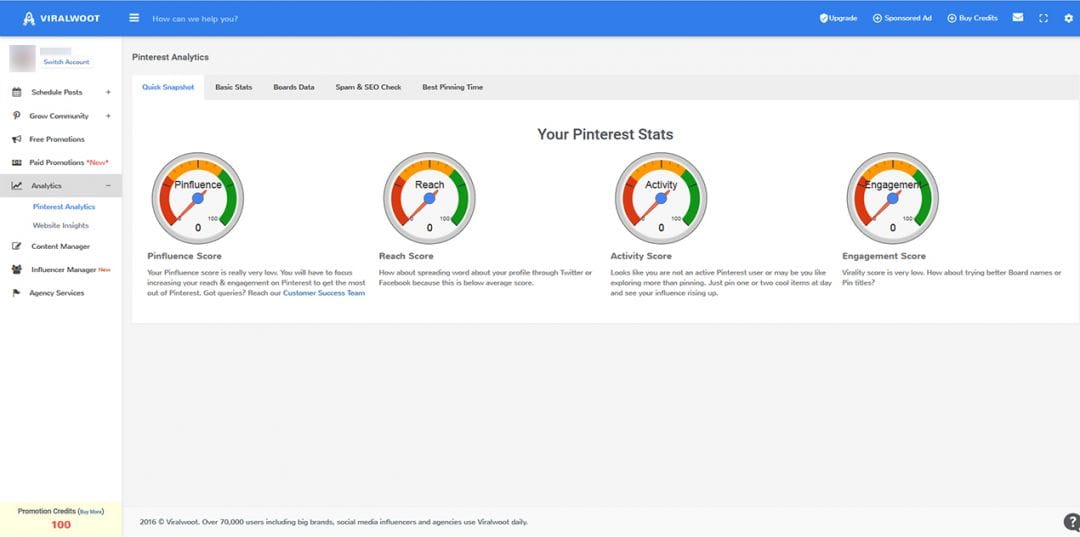Click the Free Promotions megaphone icon

[17, 139]
